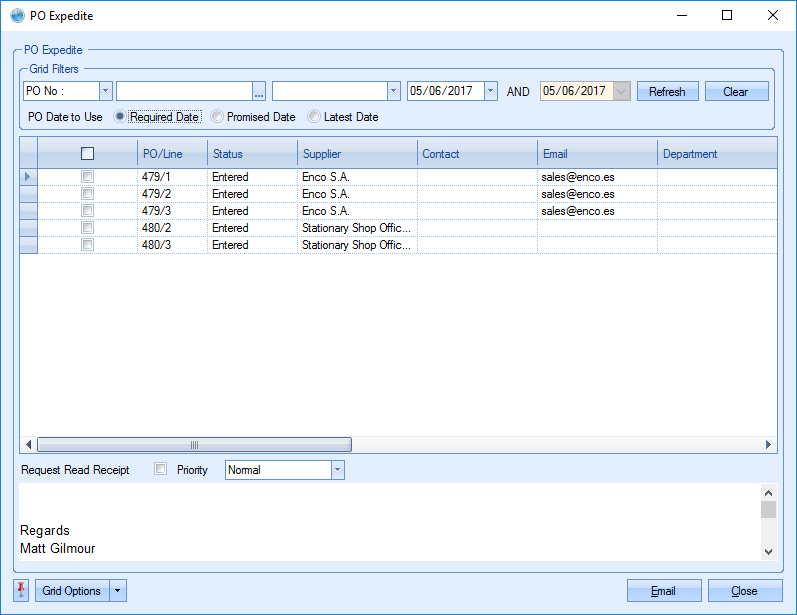Click the Email button

(663, 591)
